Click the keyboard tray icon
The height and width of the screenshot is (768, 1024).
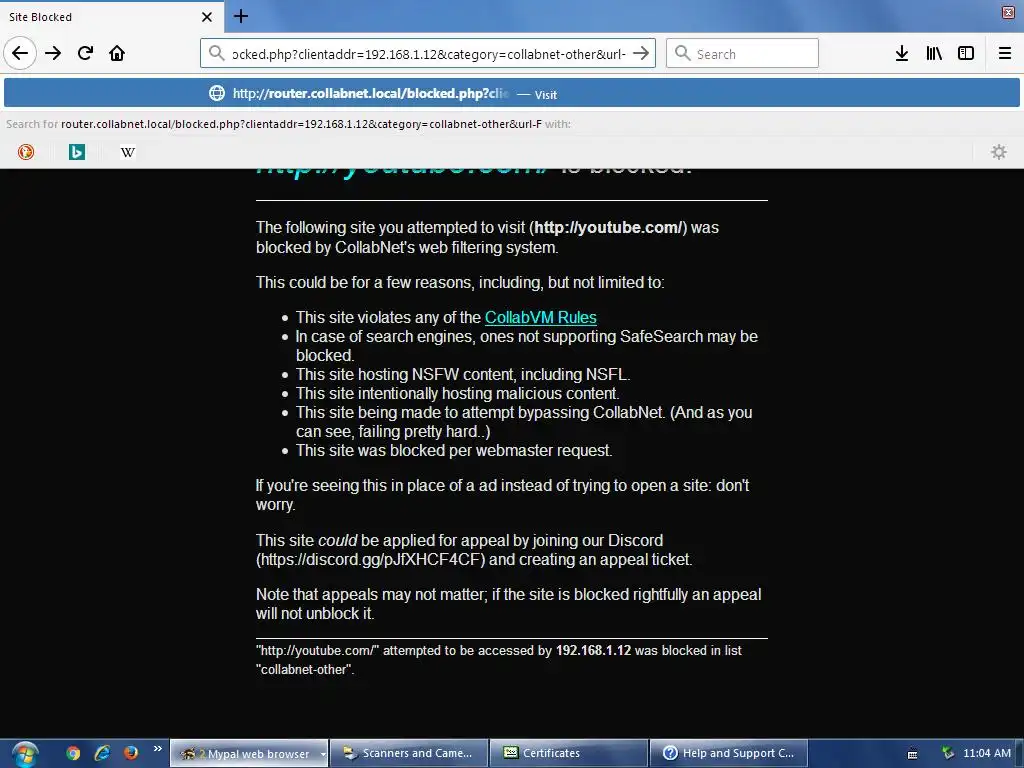point(912,755)
